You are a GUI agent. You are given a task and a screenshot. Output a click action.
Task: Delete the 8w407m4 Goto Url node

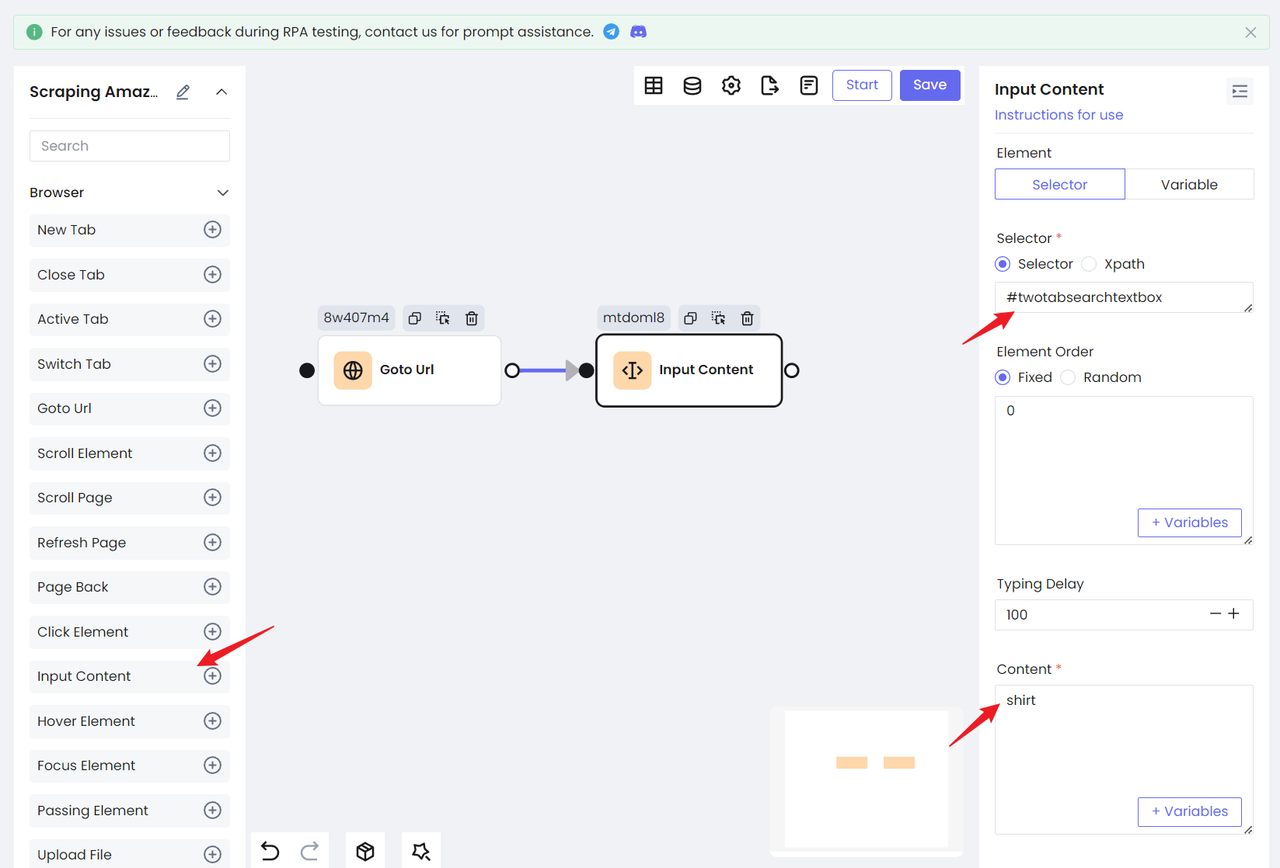471,318
